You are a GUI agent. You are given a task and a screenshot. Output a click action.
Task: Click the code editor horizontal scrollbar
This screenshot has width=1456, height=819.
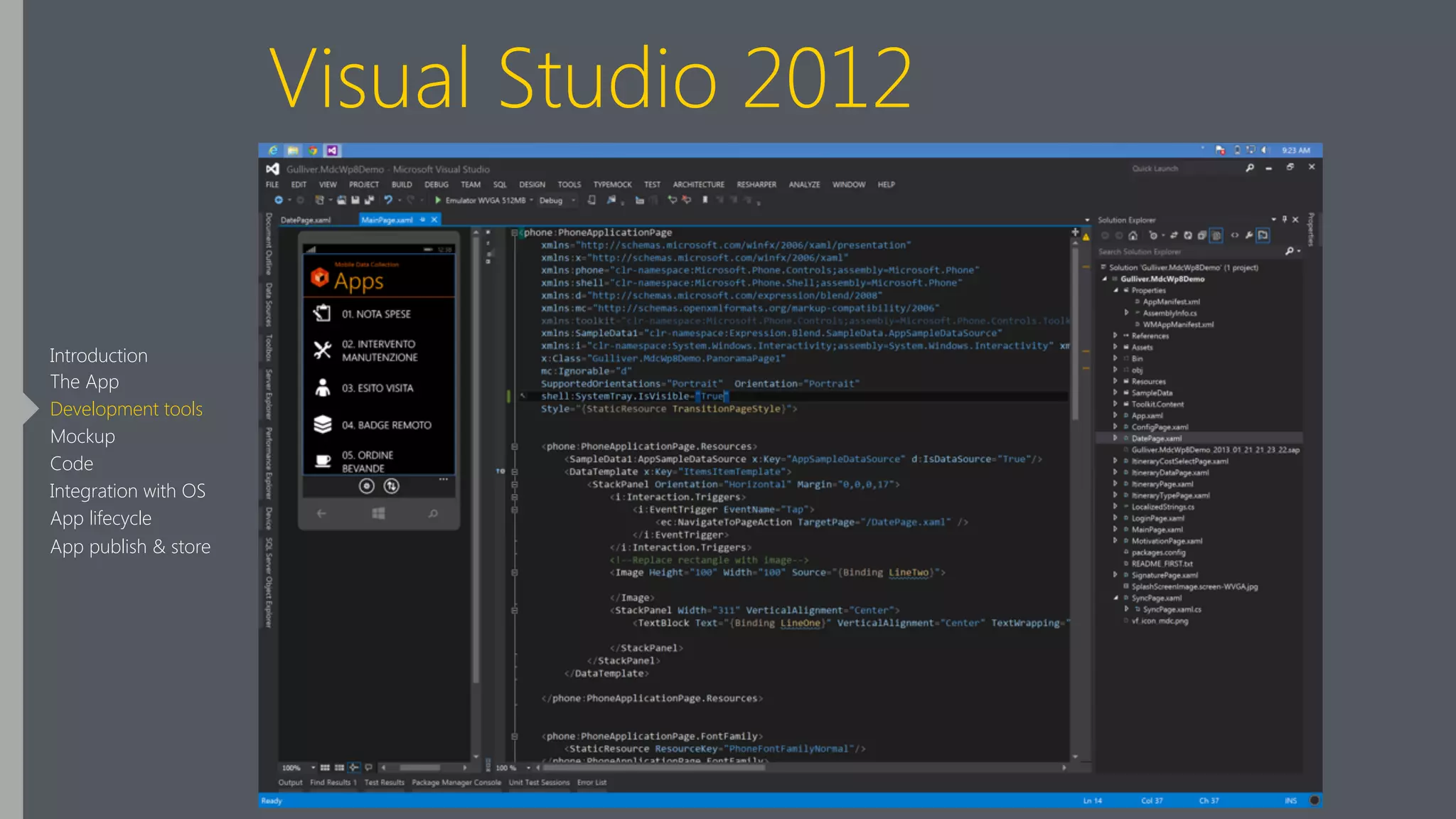(654, 768)
